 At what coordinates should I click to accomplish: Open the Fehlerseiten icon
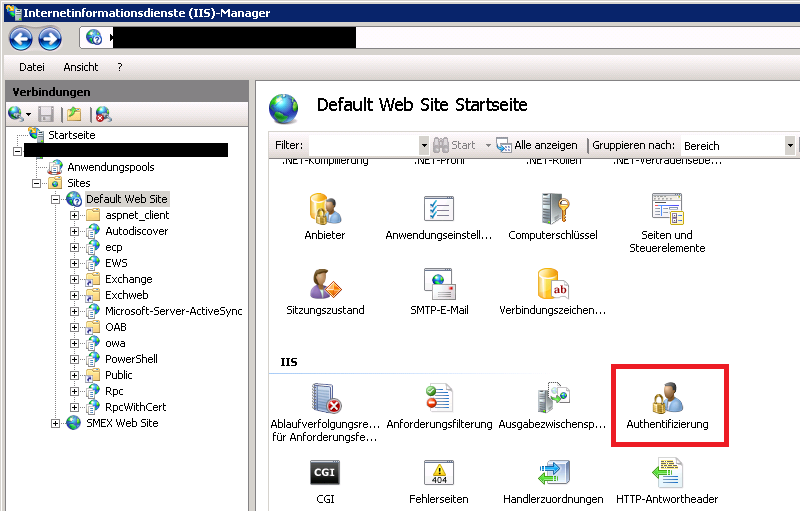pos(439,474)
